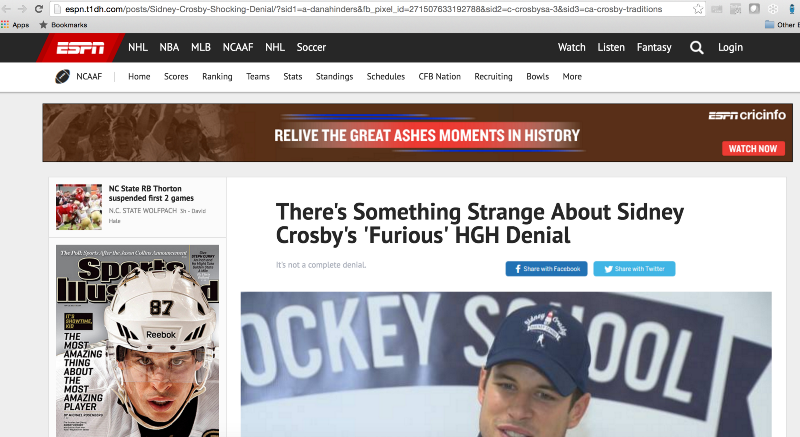Click the N.C. STATE WOLFPACK byline text
Screen dimensions: 800x437
(143, 211)
